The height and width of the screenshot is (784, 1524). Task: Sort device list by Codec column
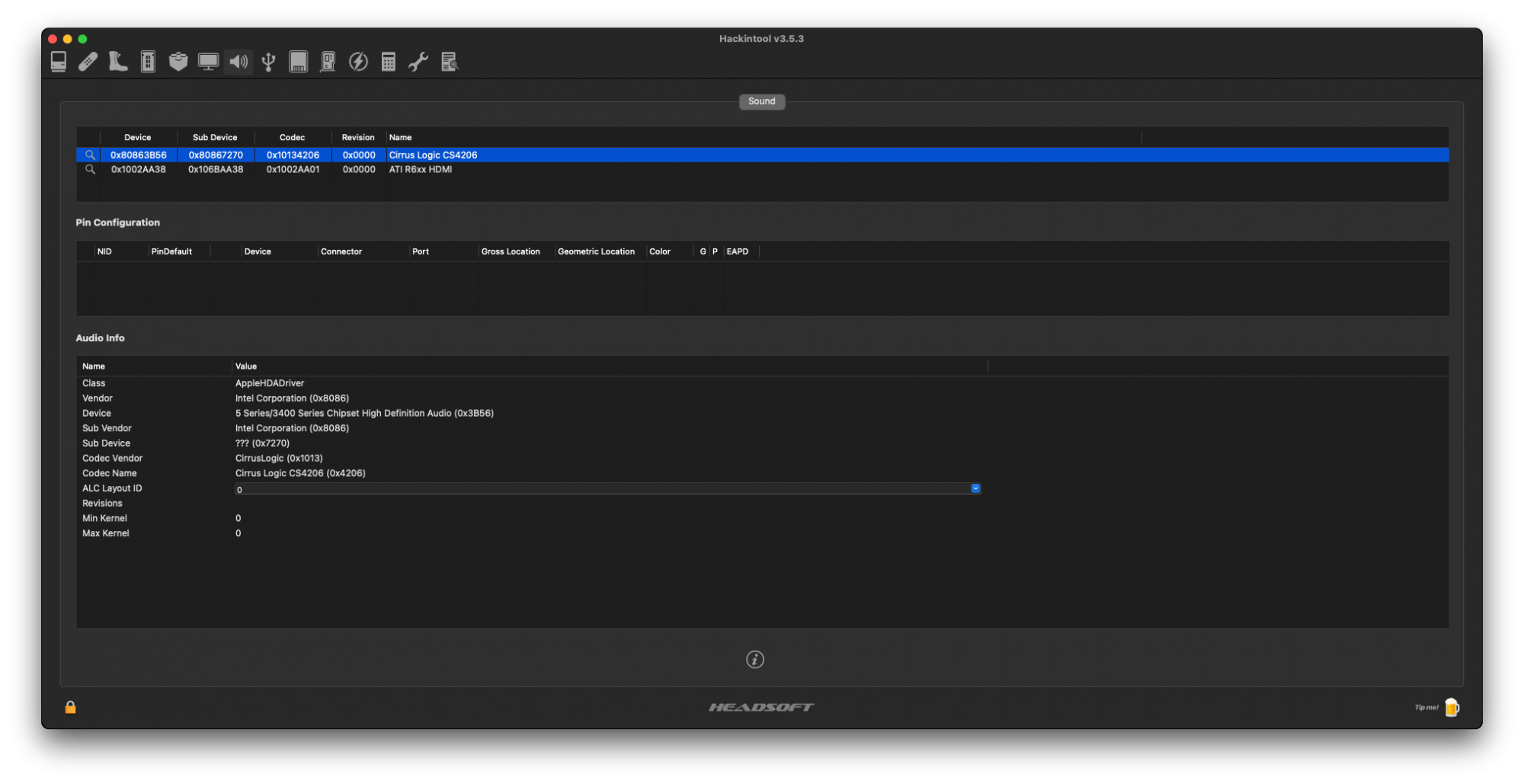point(293,137)
